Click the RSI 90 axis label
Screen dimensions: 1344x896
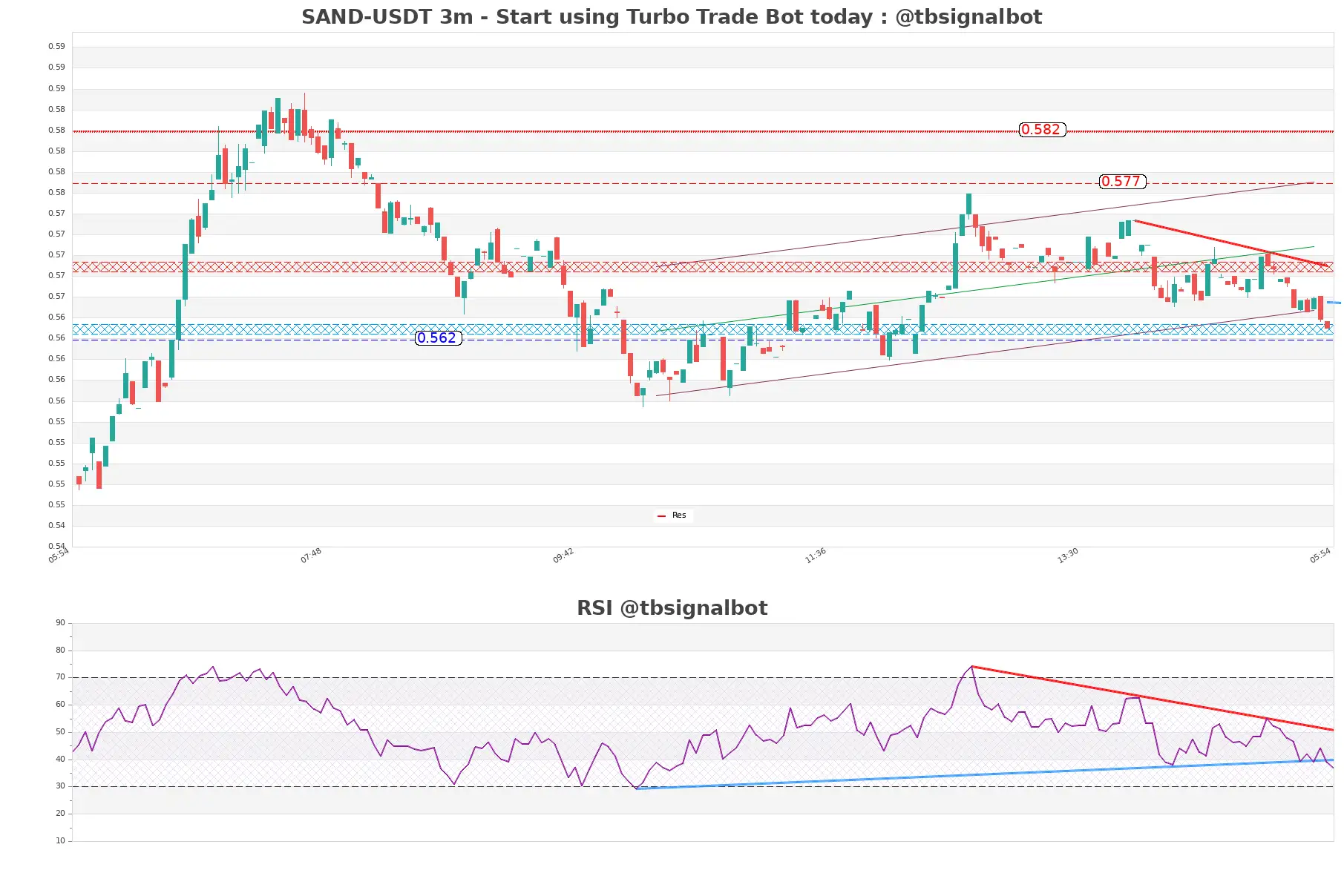point(60,623)
